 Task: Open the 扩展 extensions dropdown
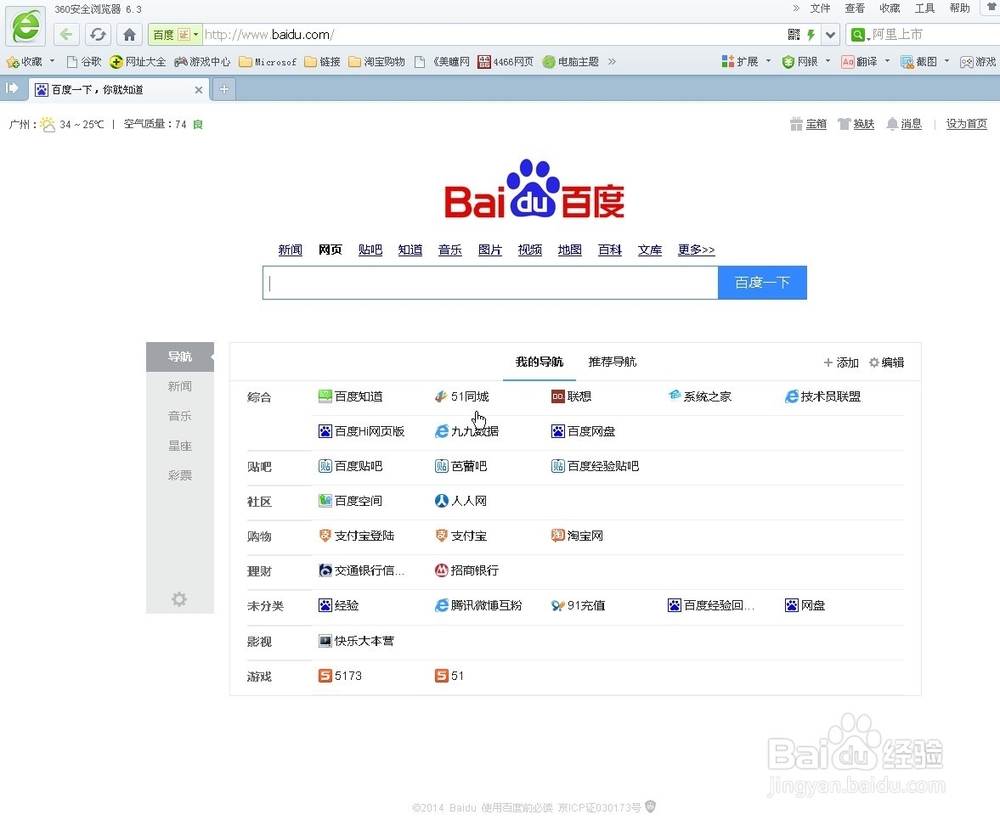click(746, 62)
